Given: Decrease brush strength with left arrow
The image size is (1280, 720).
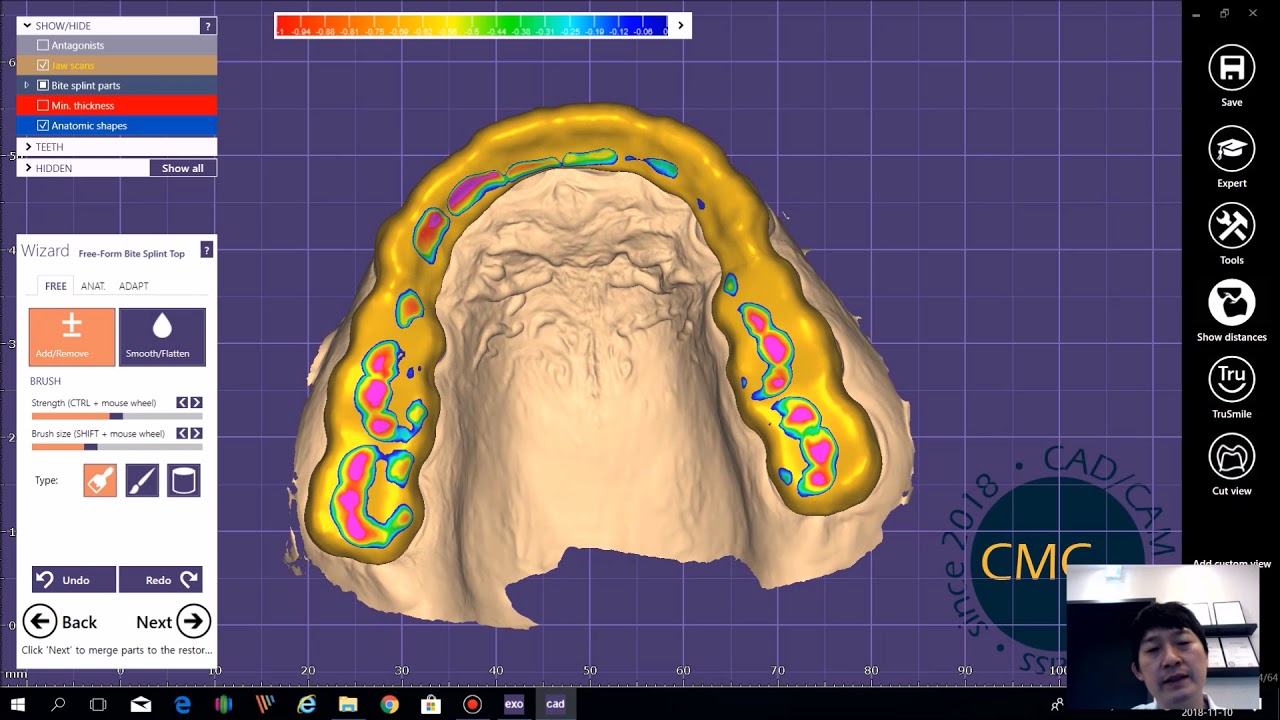Looking at the screenshot, I should click(182, 402).
